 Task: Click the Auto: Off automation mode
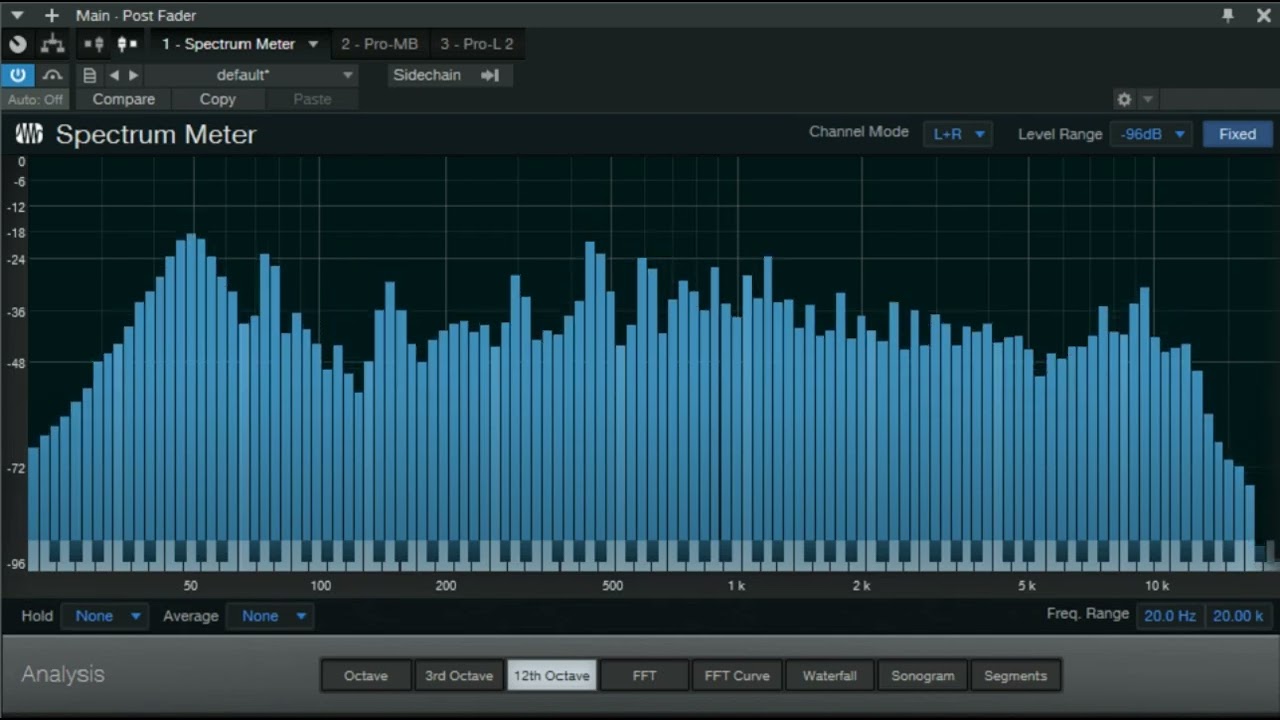tap(35, 99)
